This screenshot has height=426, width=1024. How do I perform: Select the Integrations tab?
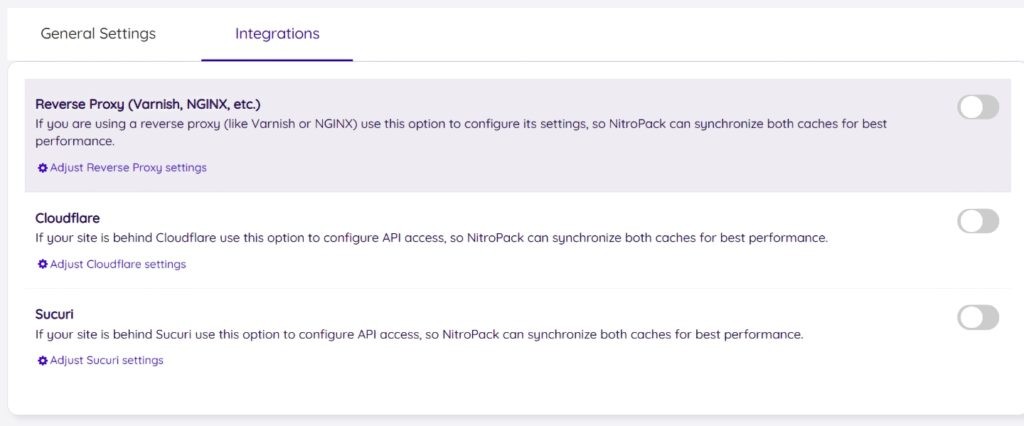[277, 34]
